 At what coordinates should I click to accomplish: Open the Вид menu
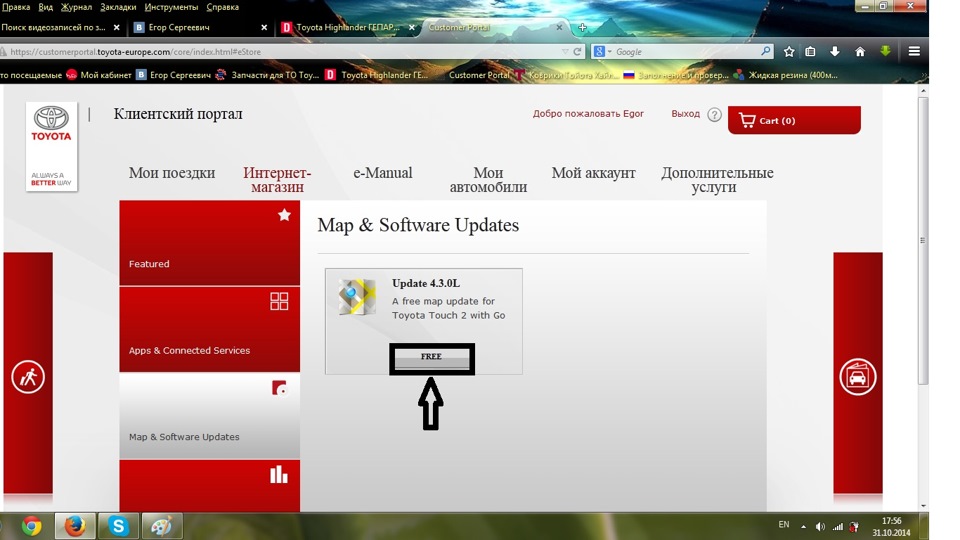click(x=45, y=7)
